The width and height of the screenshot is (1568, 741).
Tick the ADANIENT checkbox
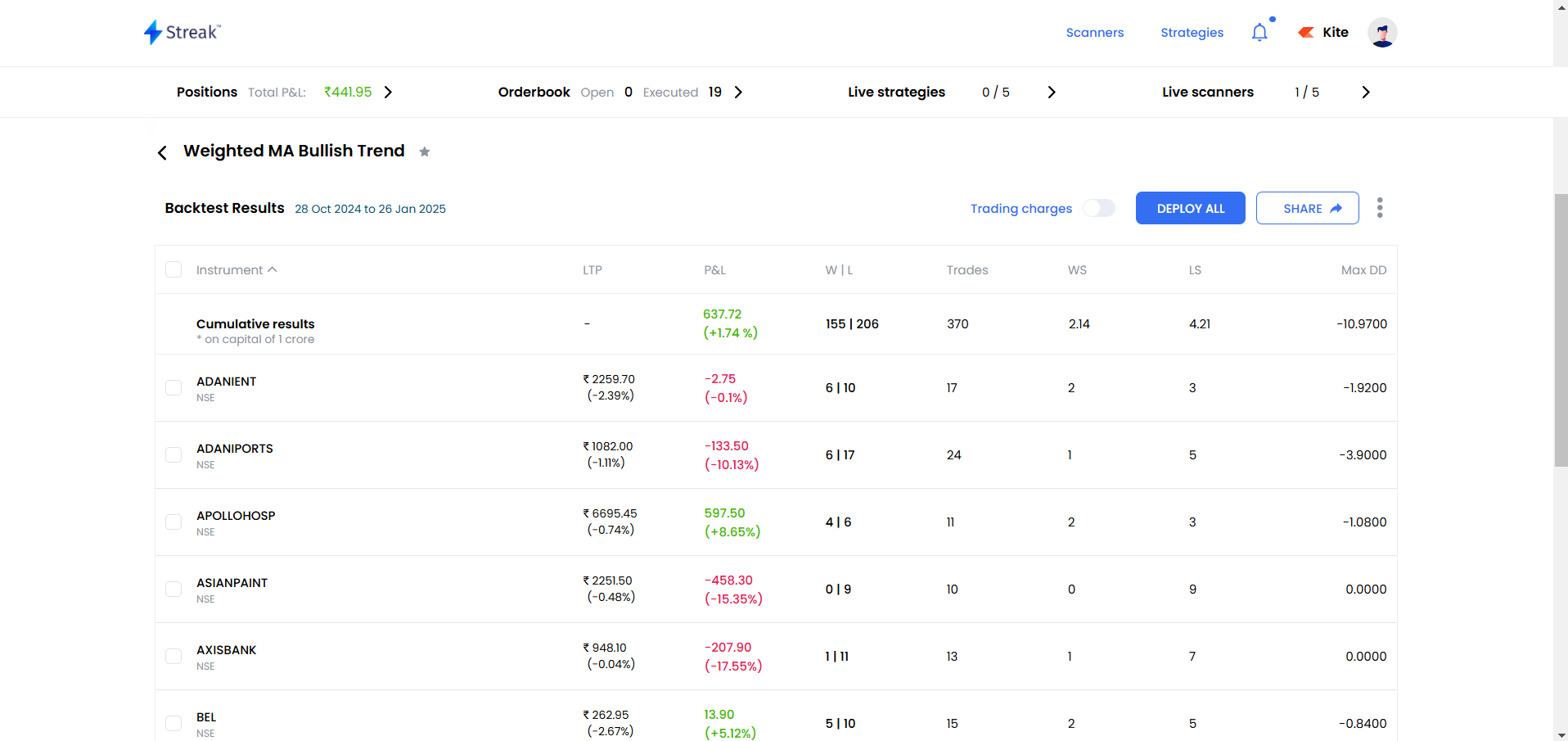[x=173, y=387]
